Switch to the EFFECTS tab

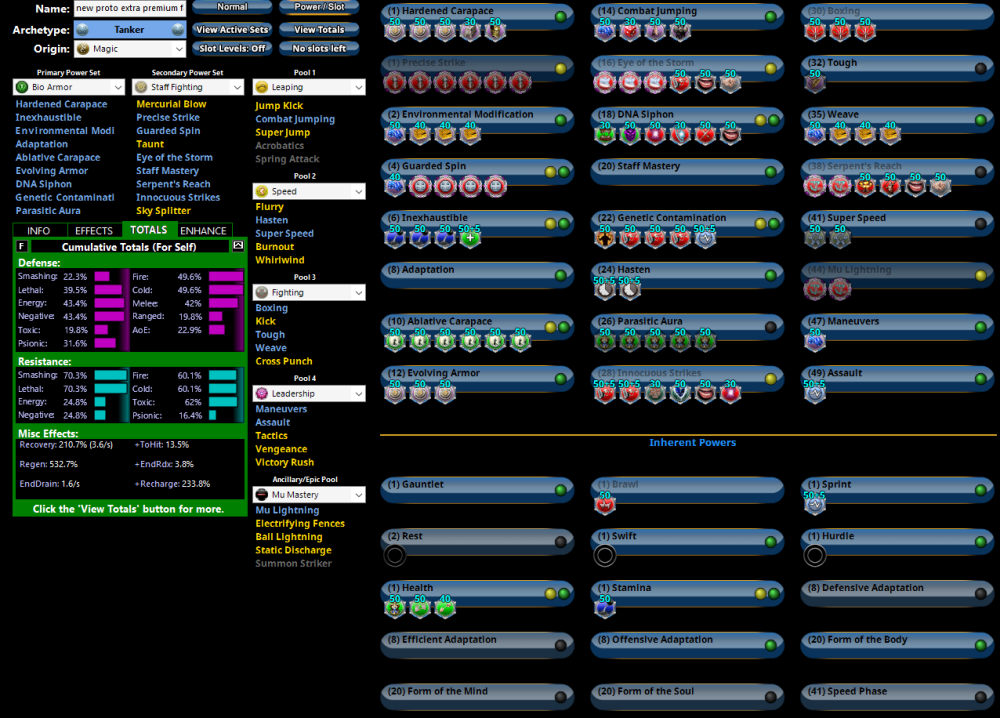coord(94,230)
